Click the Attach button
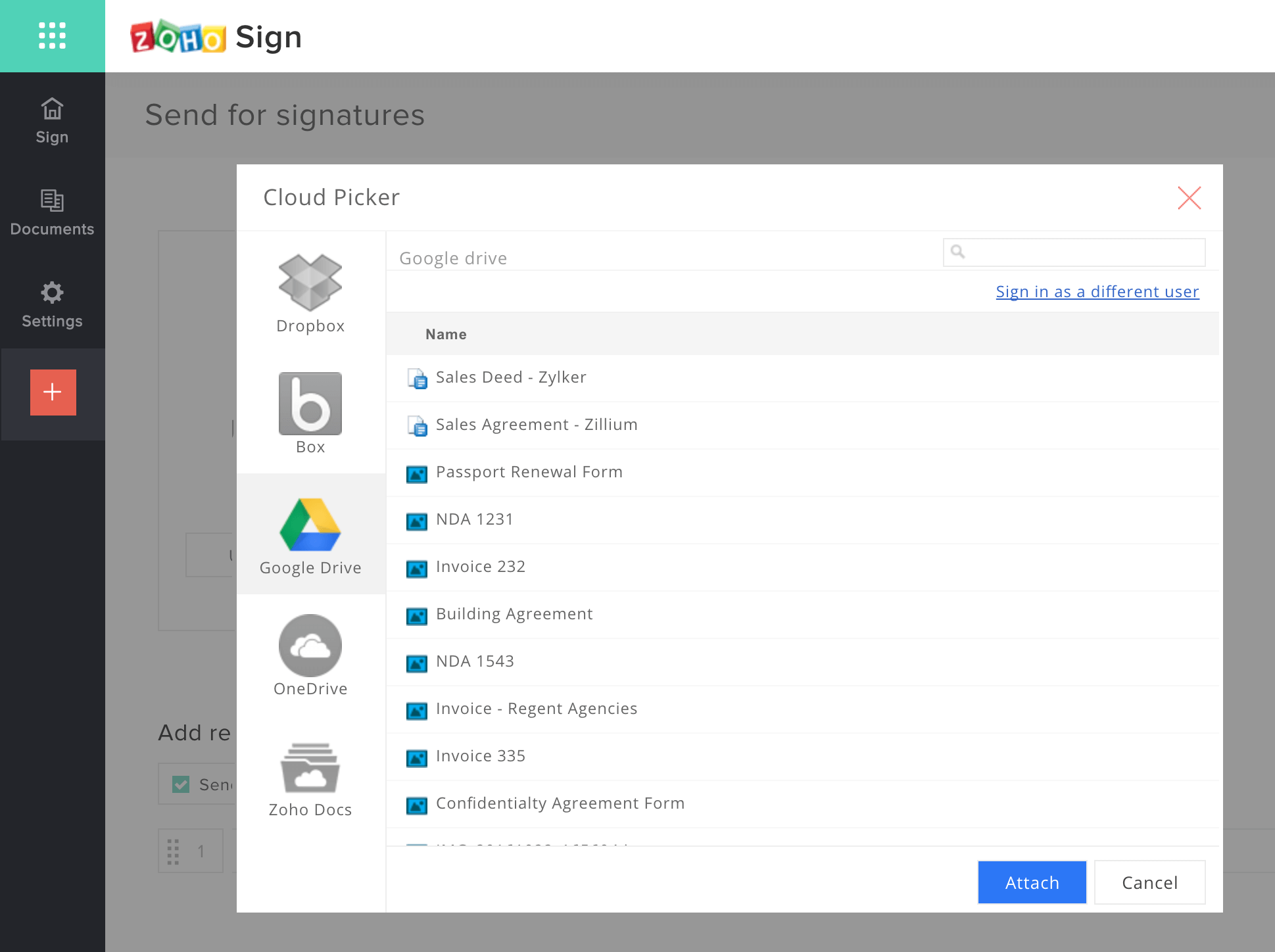The image size is (1275, 952). (1030, 881)
